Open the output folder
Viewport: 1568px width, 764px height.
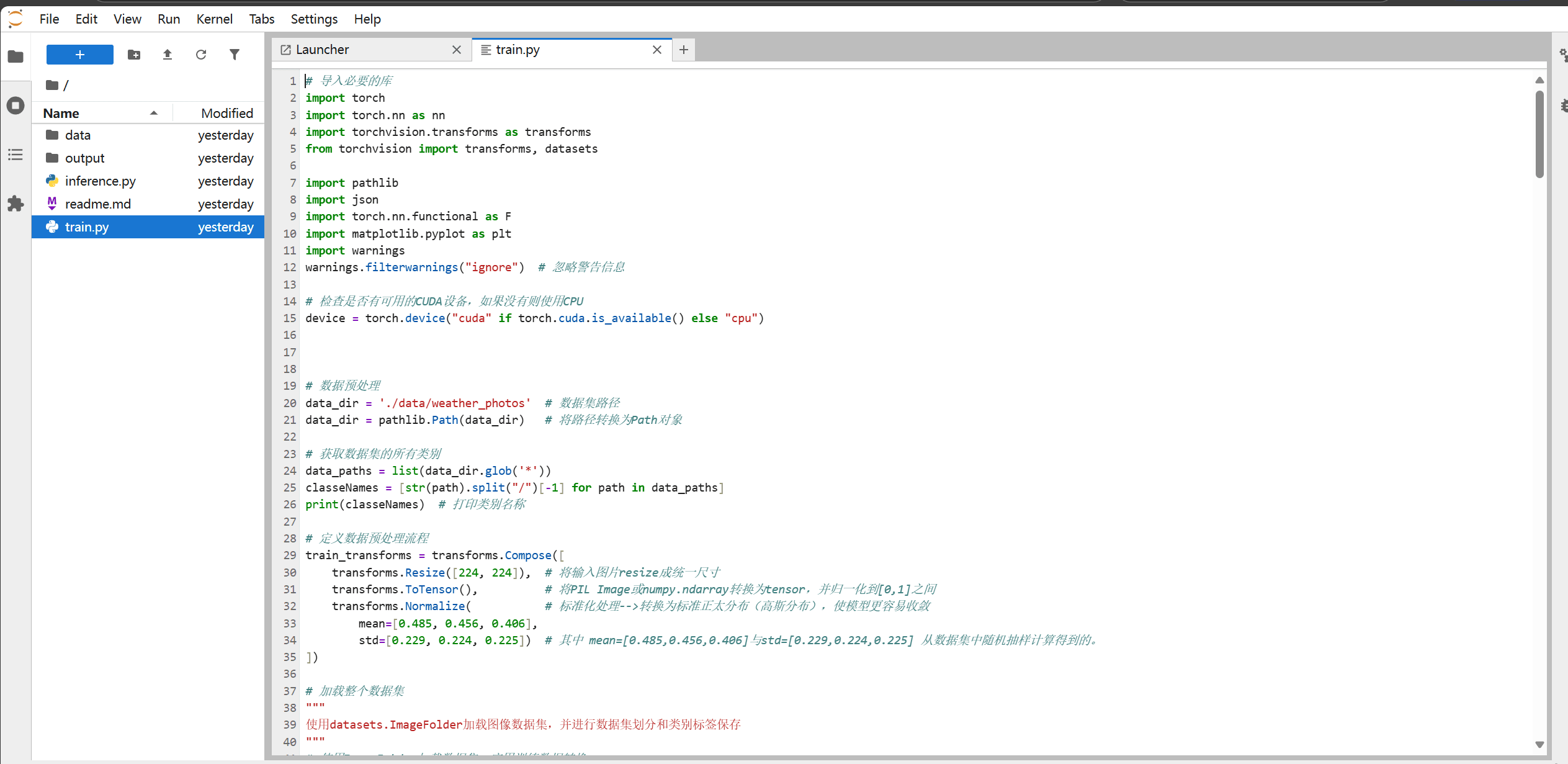pyautogui.click(x=84, y=158)
